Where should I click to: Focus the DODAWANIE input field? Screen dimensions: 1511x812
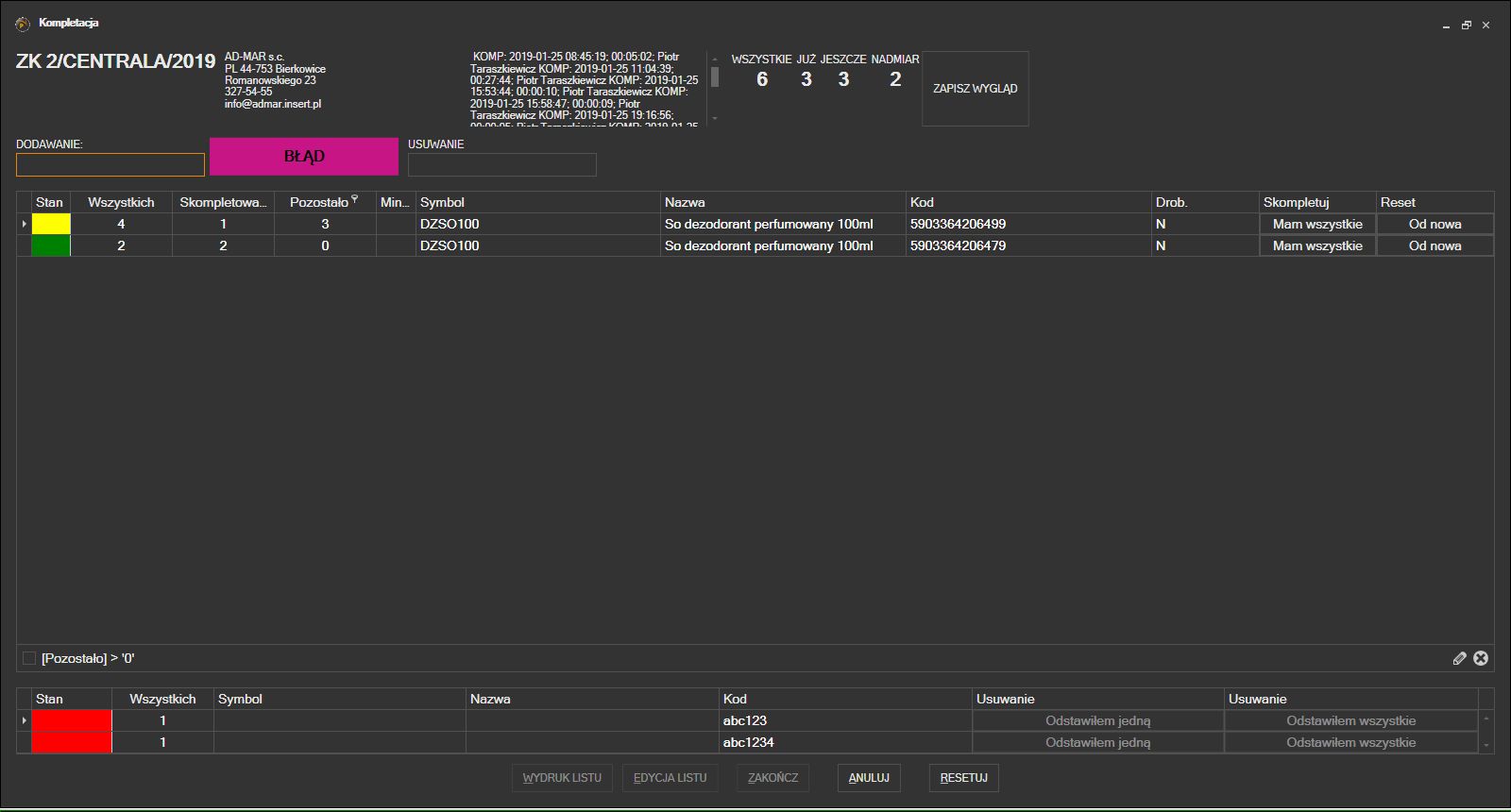tap(110, 164)
